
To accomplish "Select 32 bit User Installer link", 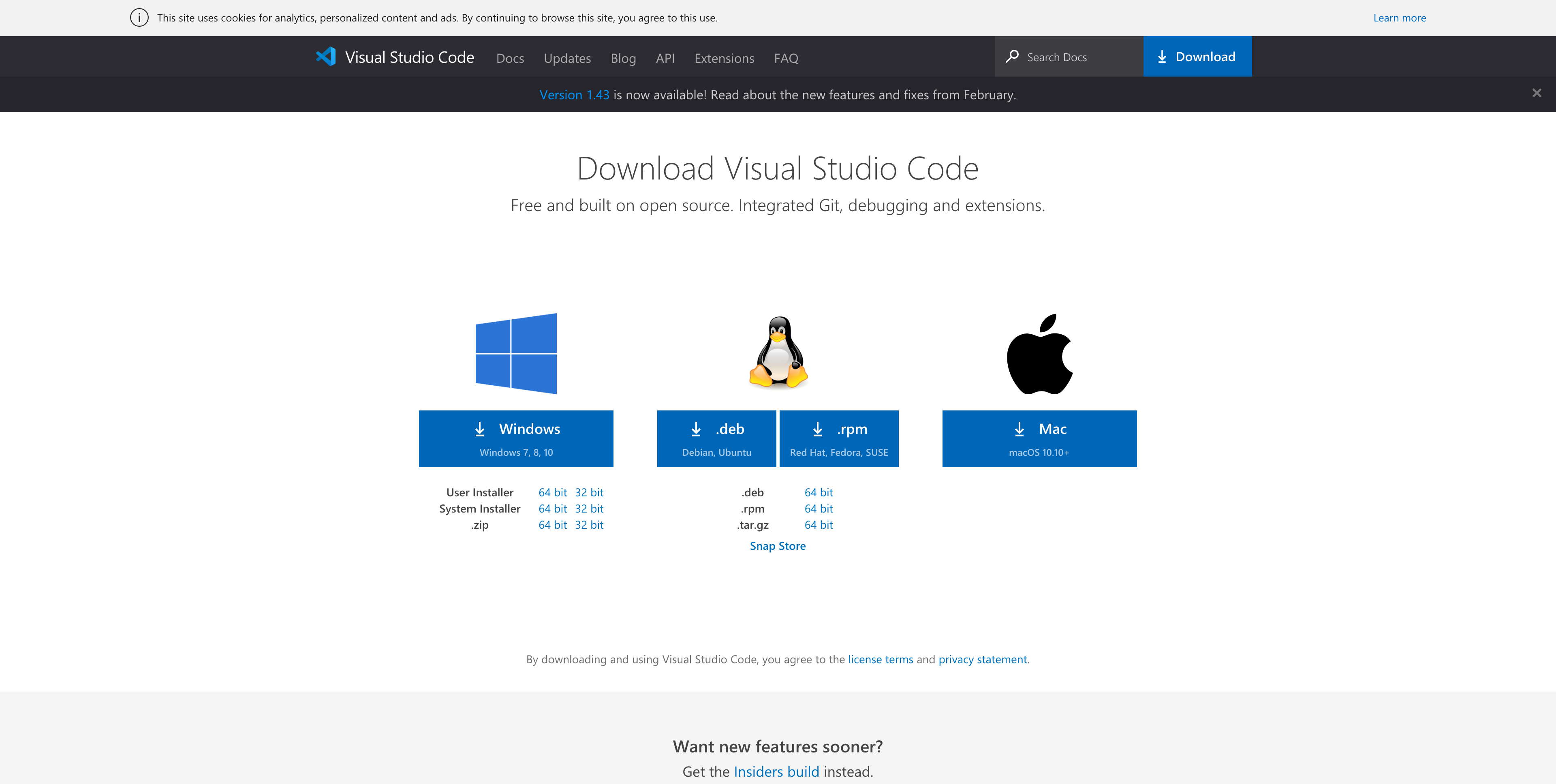I will 589,492.
